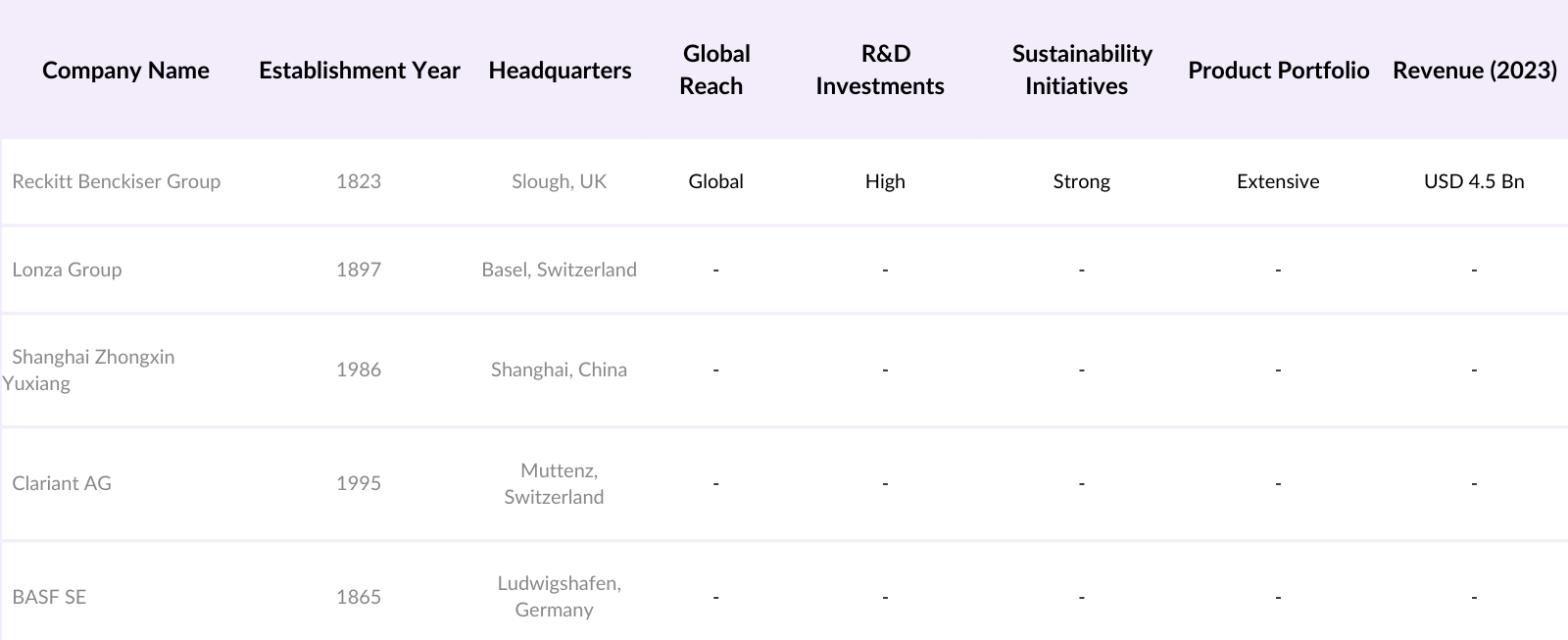Open the Clariant AG row
Screen dimensions: 1568x640
click(62, 483)
